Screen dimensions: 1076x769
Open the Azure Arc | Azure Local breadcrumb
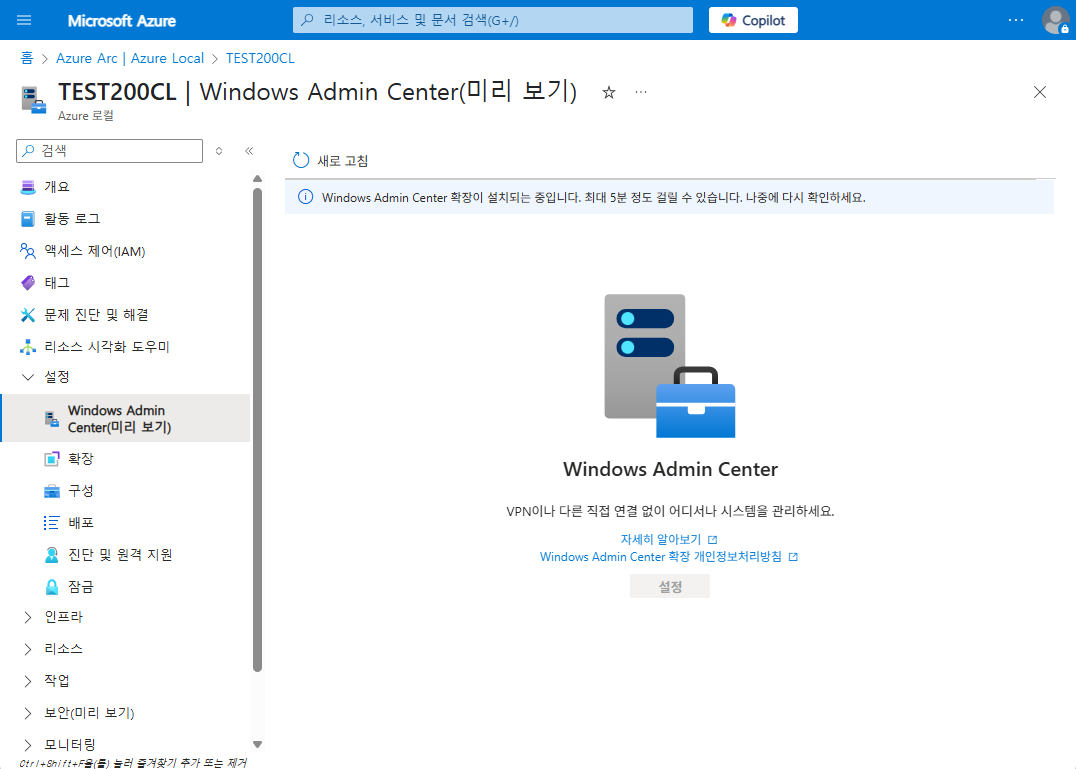(130, 58)
